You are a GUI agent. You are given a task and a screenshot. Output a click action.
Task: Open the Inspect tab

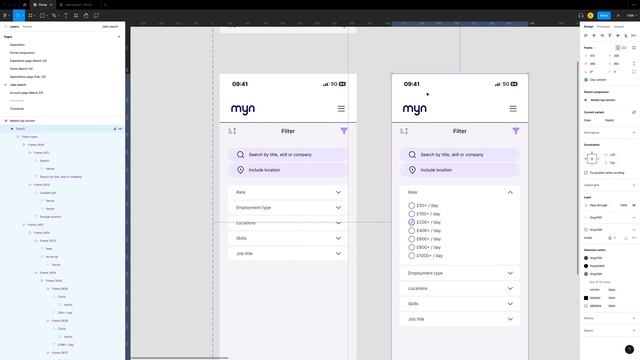pos(619,27)
